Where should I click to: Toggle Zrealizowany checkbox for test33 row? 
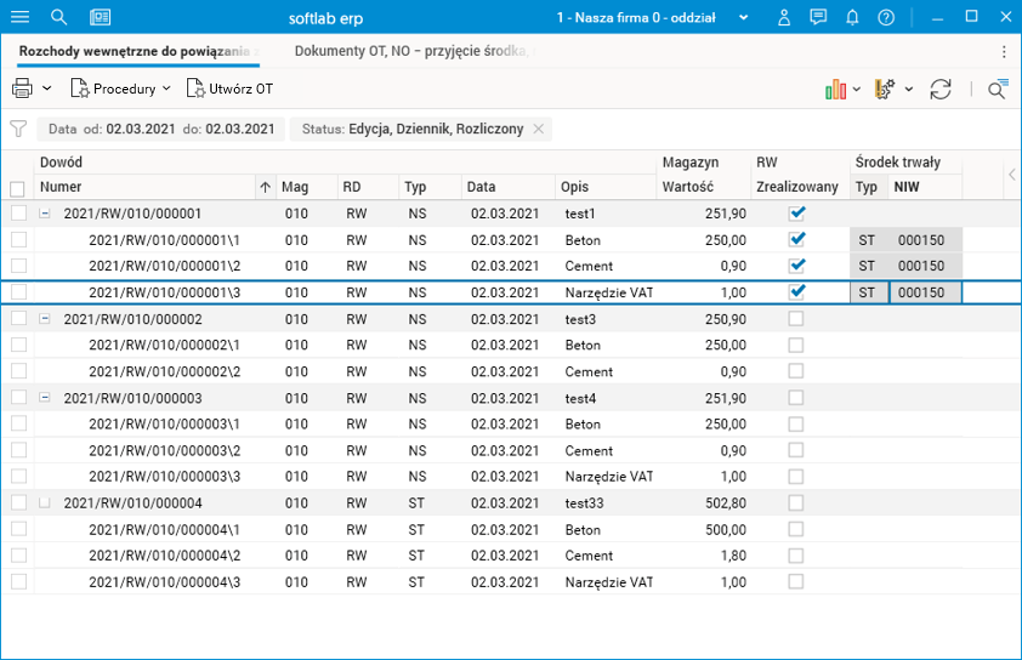coord(796,502)
